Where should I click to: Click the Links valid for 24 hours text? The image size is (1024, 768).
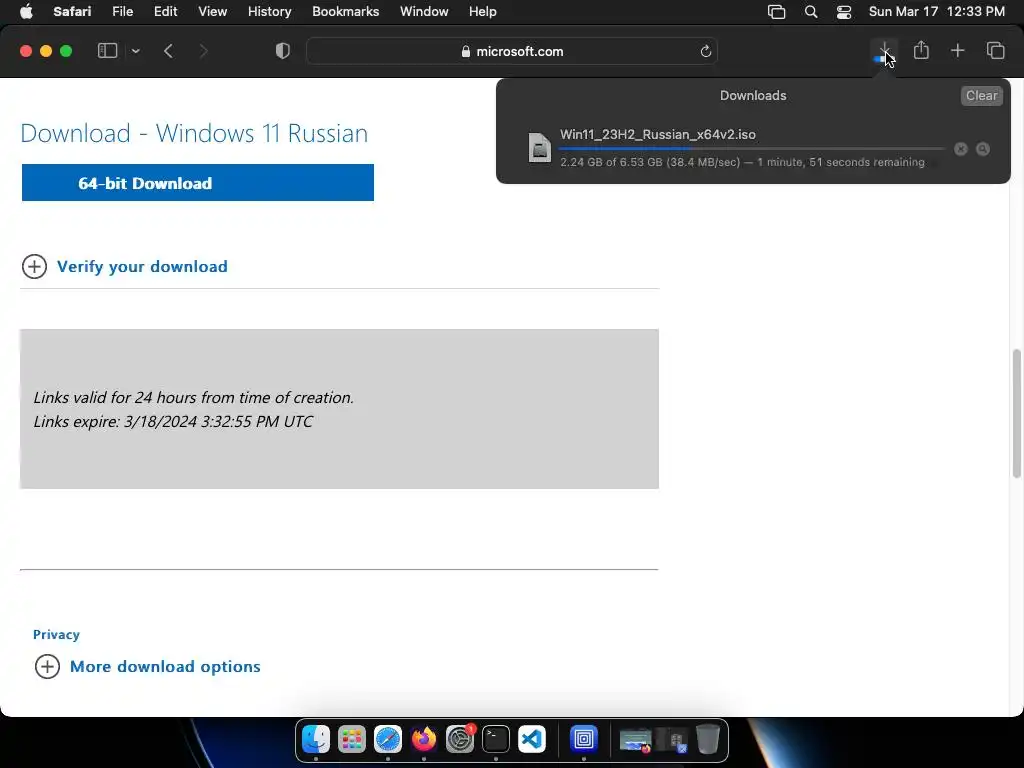[193, 397]
